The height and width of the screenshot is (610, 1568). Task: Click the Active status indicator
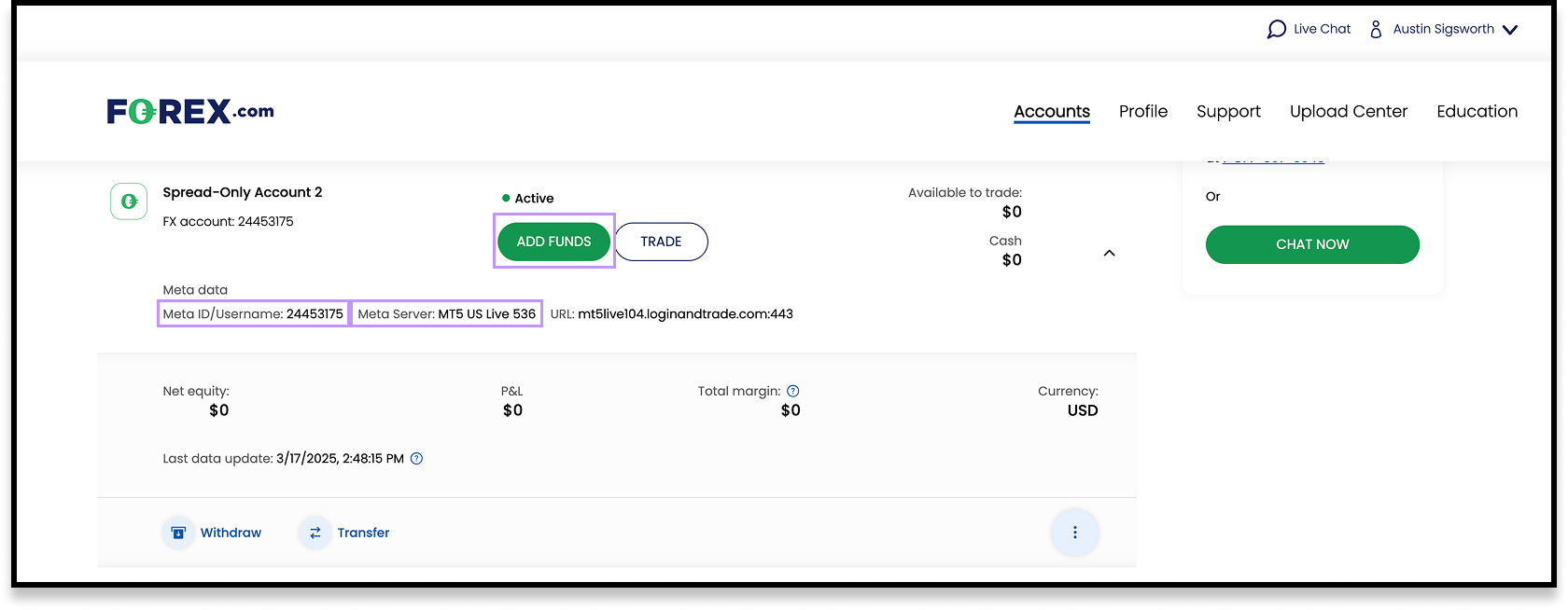point(527,199)
